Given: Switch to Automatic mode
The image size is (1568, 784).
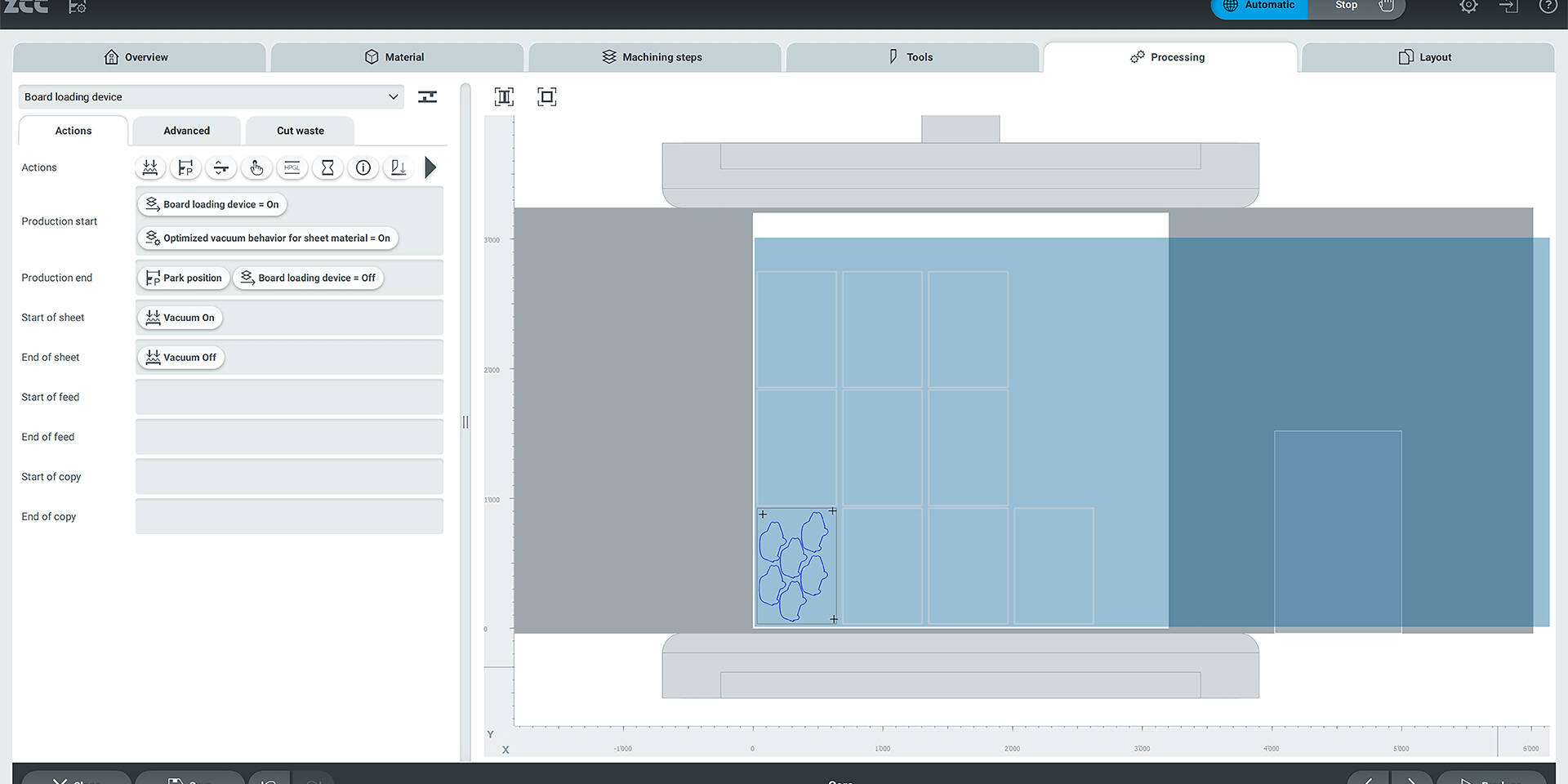Looking at the screenshot, I should click(x=1260, y=7).
